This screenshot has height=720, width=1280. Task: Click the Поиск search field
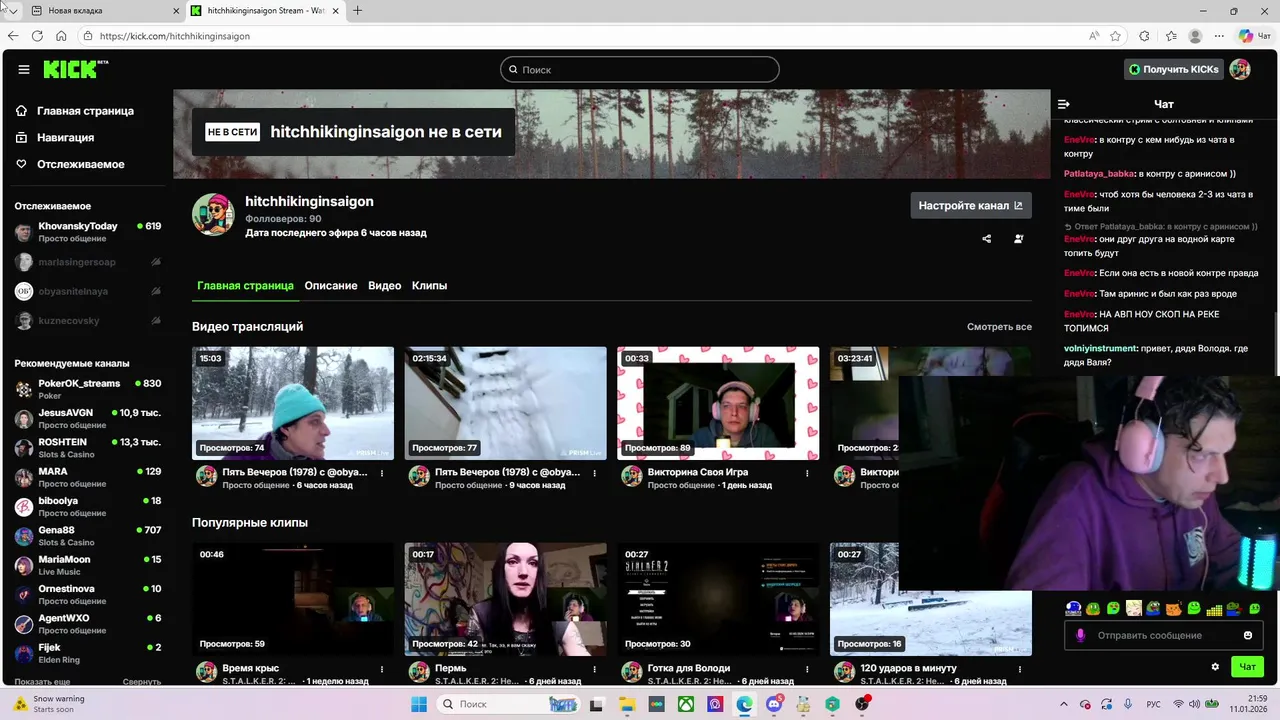(x=640, y=69)
